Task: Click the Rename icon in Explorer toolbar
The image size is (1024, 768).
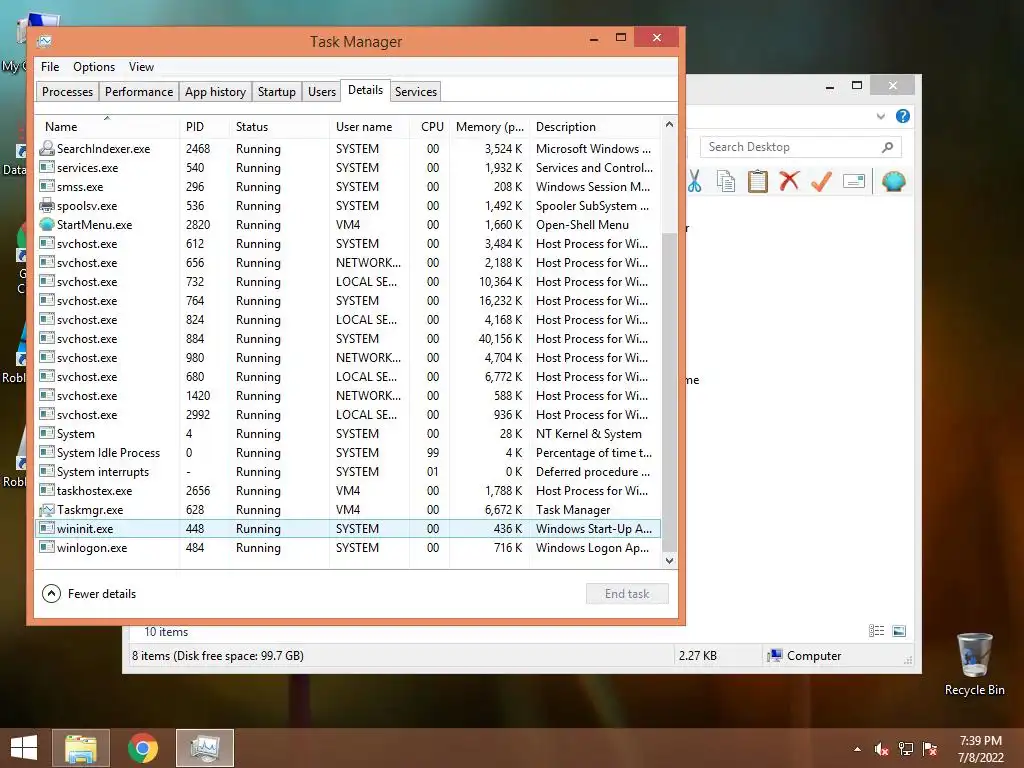Action: tap(854, 181)
